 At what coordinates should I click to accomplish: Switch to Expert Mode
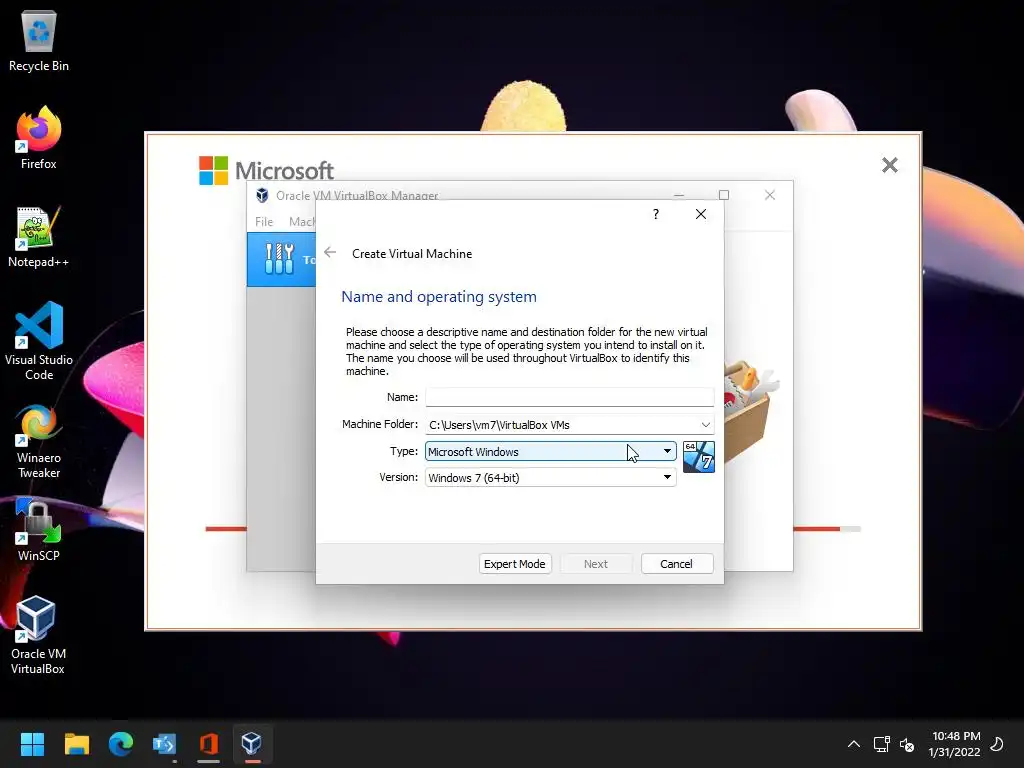pyautogui.click(x=515, y=564)
